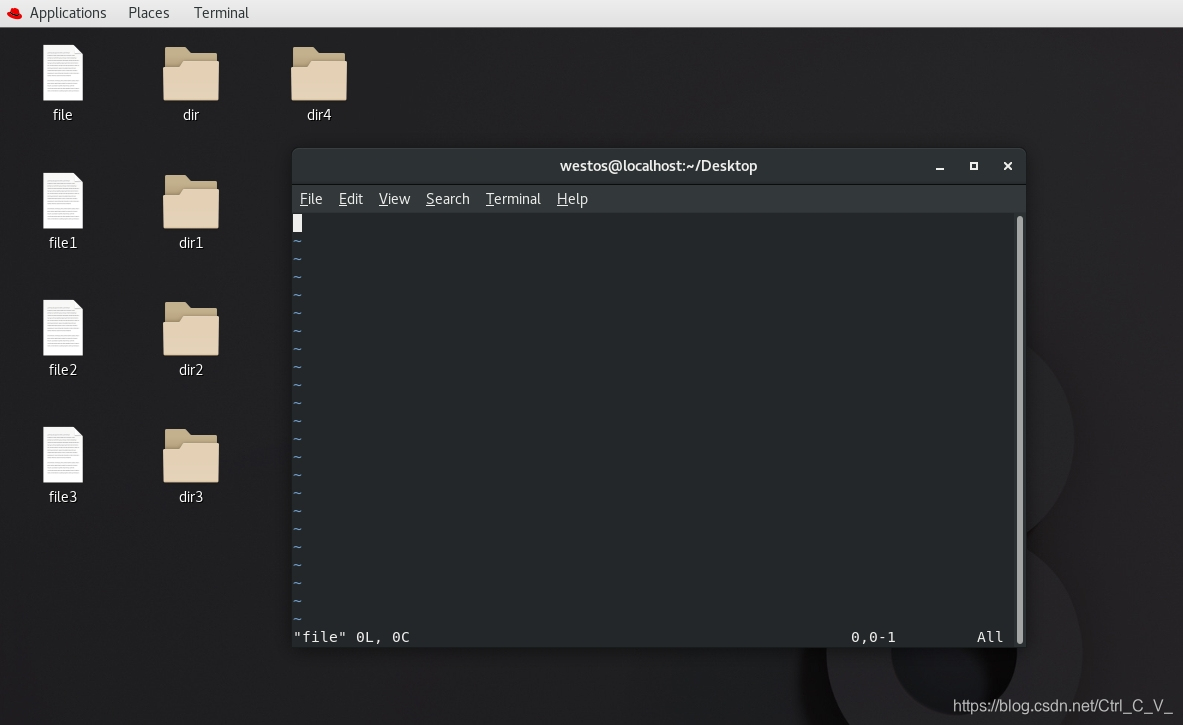Select the dir1 folder icon
Image resolution: width=1183 pixels, height=725 pixels.
191,201
